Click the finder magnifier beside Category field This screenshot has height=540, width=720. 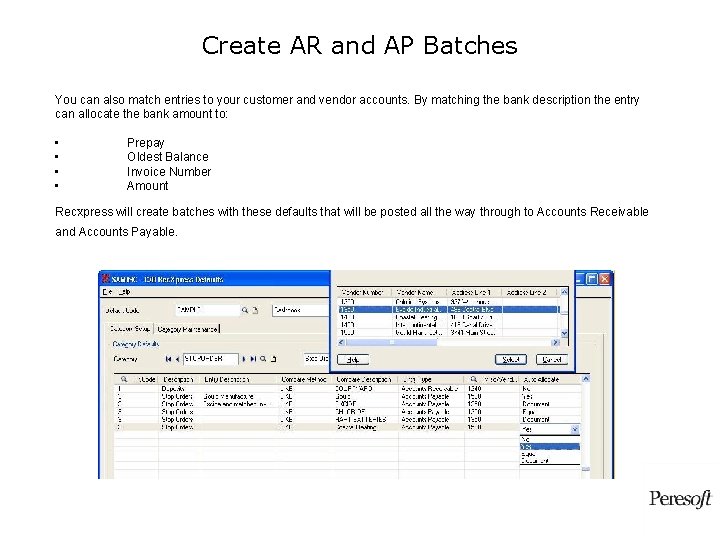263,359
